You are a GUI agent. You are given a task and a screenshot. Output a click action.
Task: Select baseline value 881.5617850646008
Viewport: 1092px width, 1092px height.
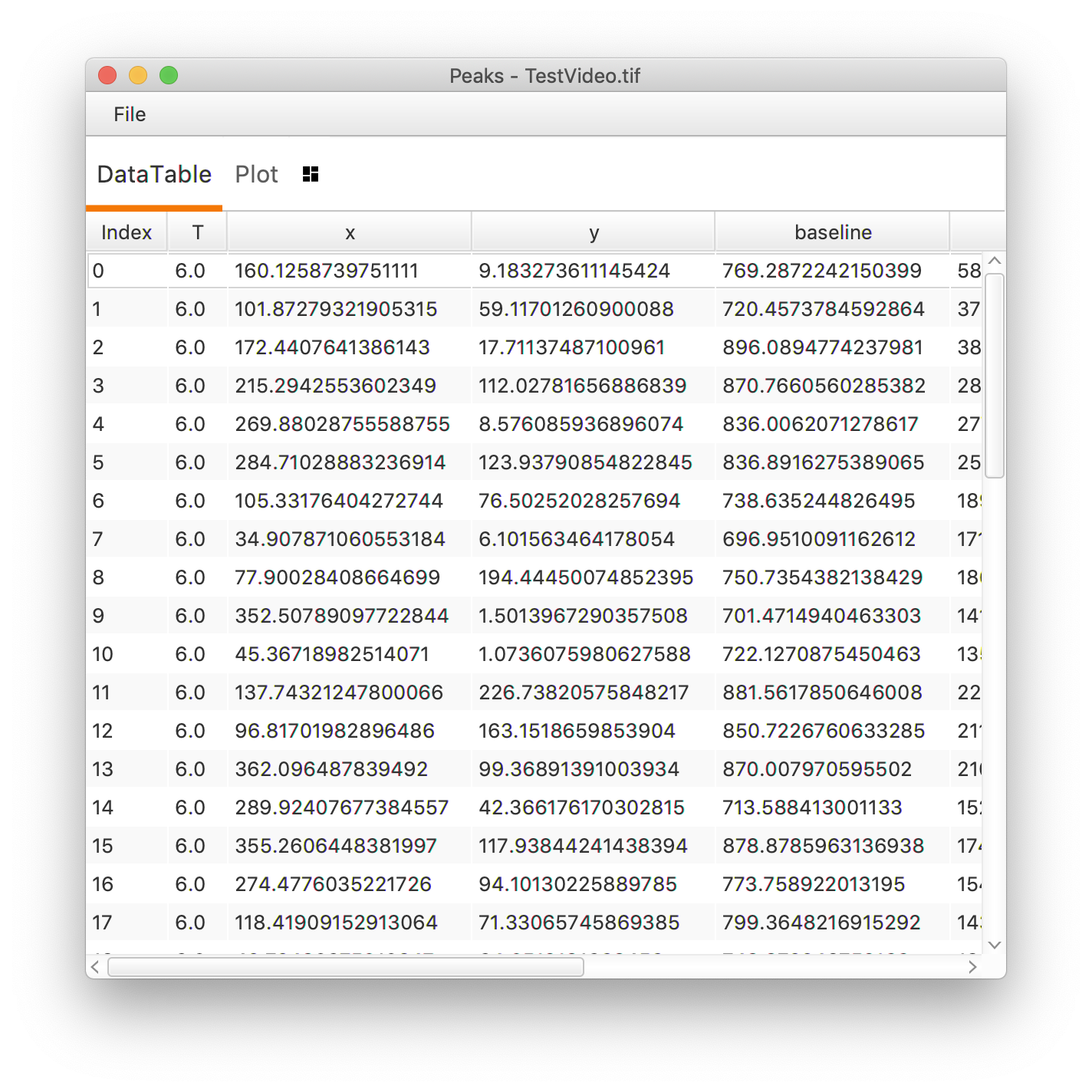tap(823, 692)
